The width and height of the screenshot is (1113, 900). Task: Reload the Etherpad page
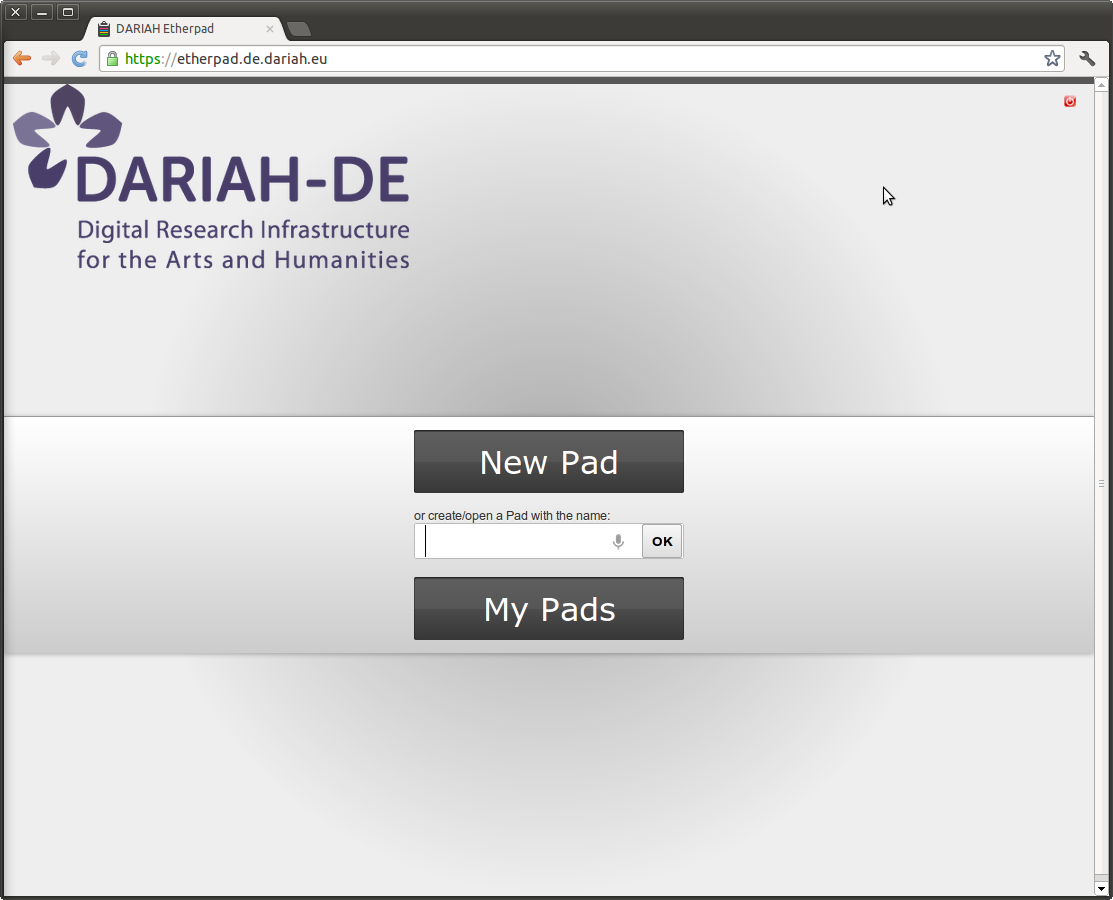tap(80, 59)
